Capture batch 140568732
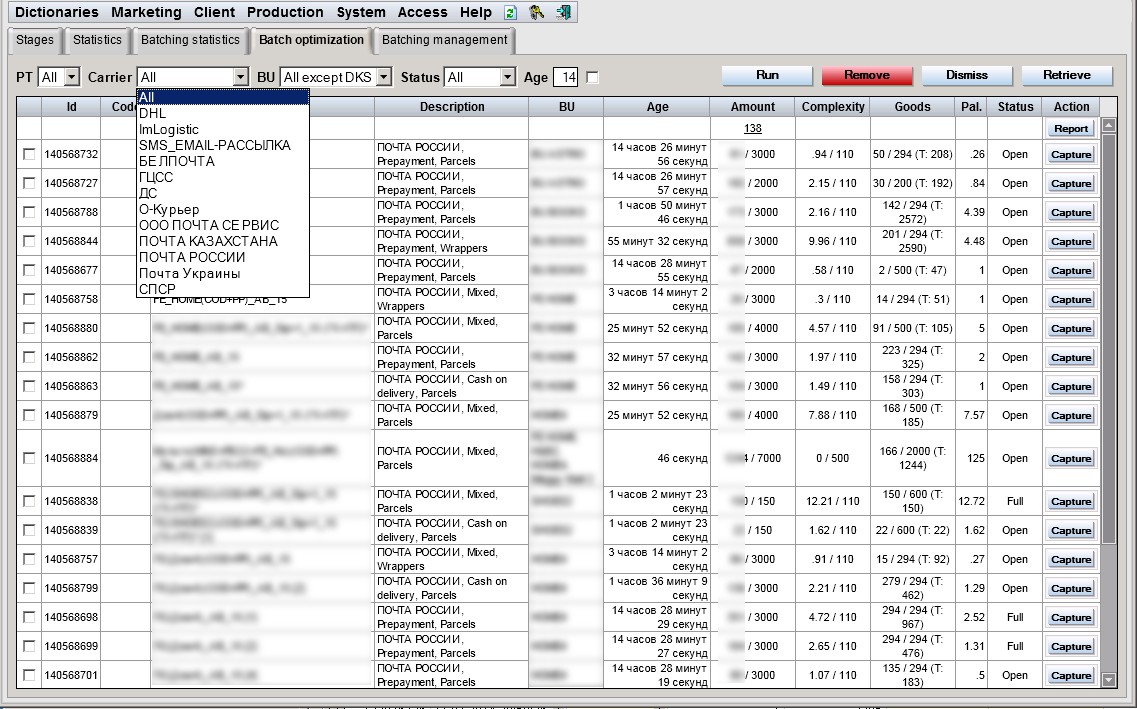This screenshot has height=709, width=1137. click(1071, 154)
